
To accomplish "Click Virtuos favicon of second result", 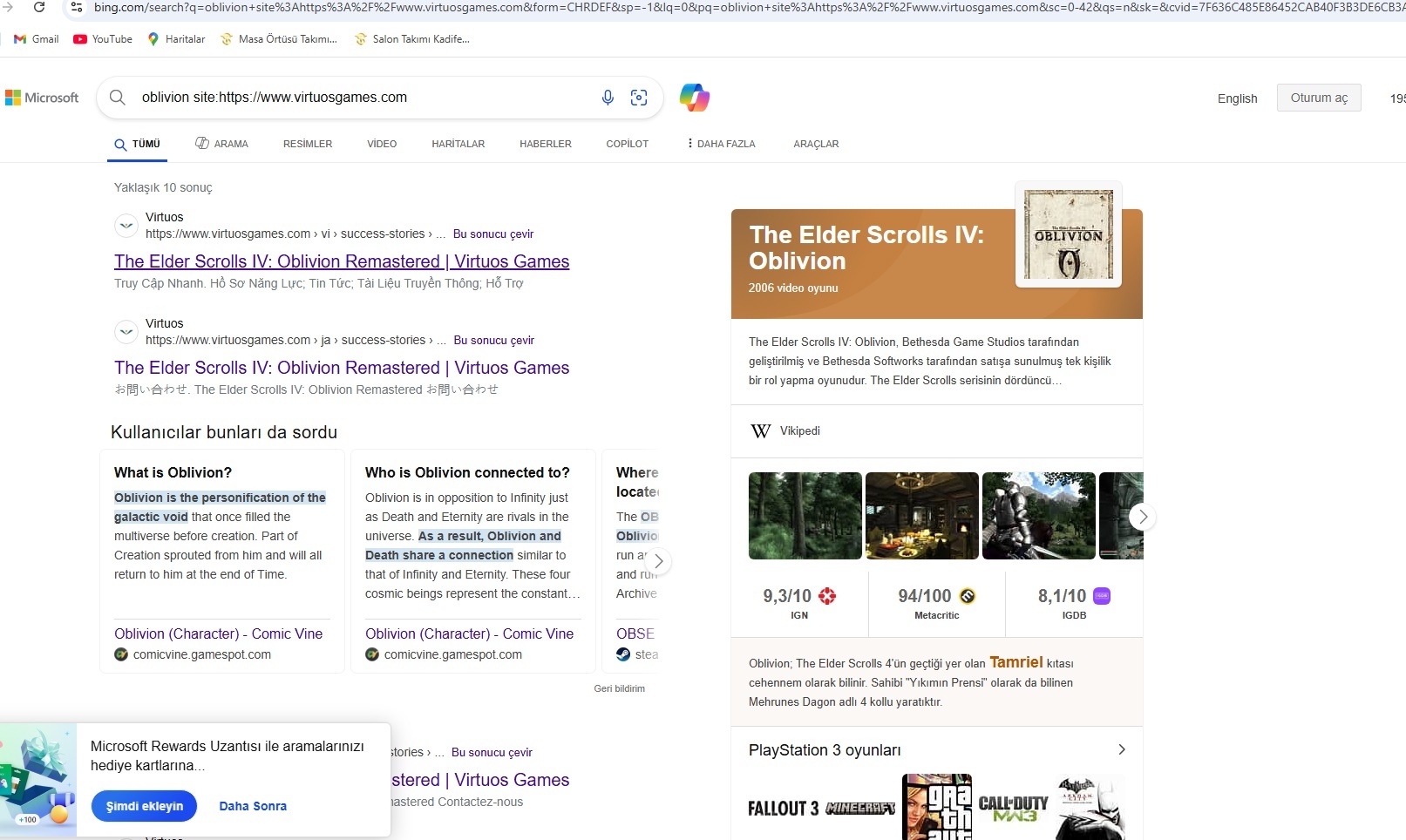I will click(126, 332).
